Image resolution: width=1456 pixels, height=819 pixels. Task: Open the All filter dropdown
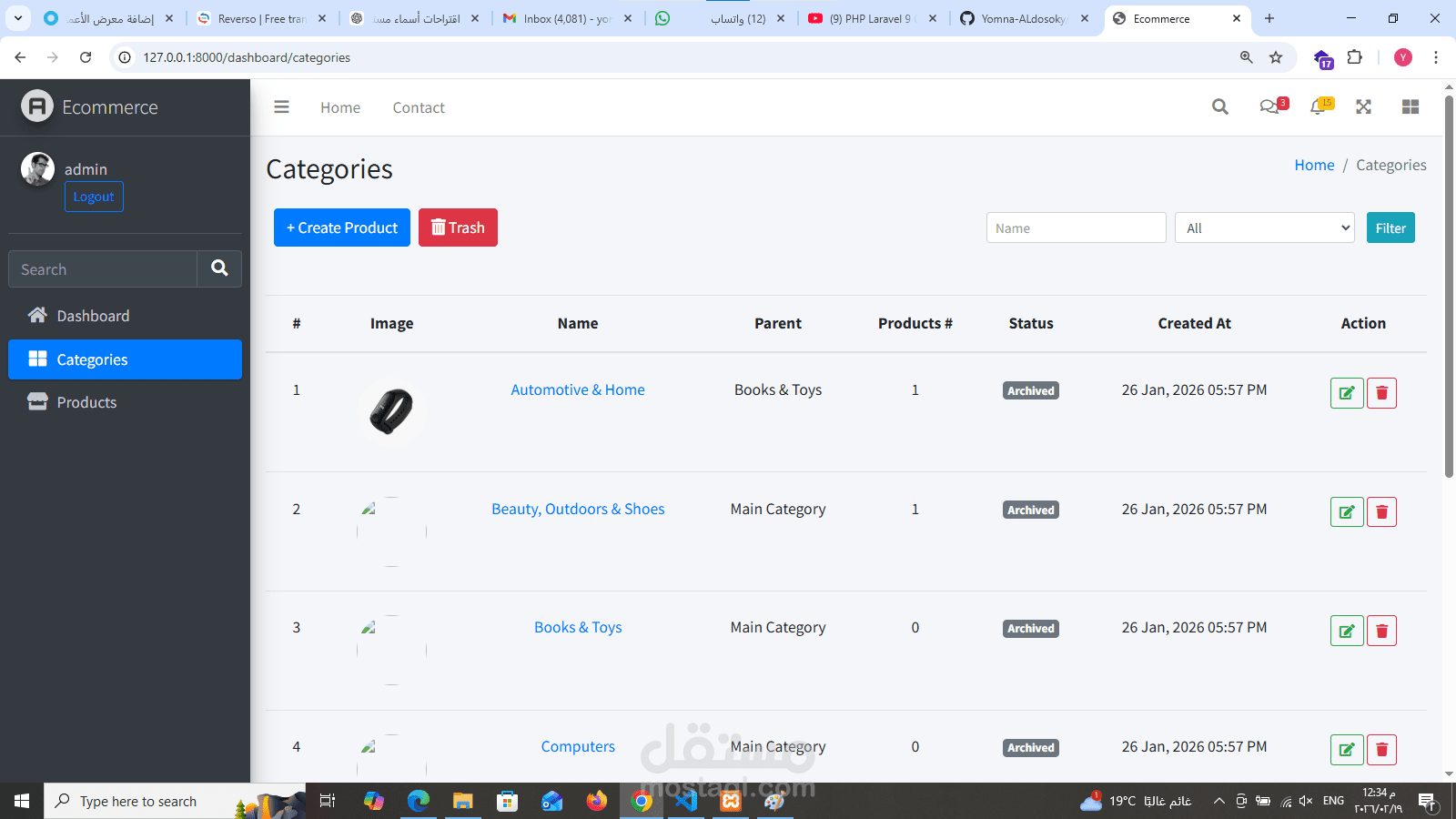1264,227
